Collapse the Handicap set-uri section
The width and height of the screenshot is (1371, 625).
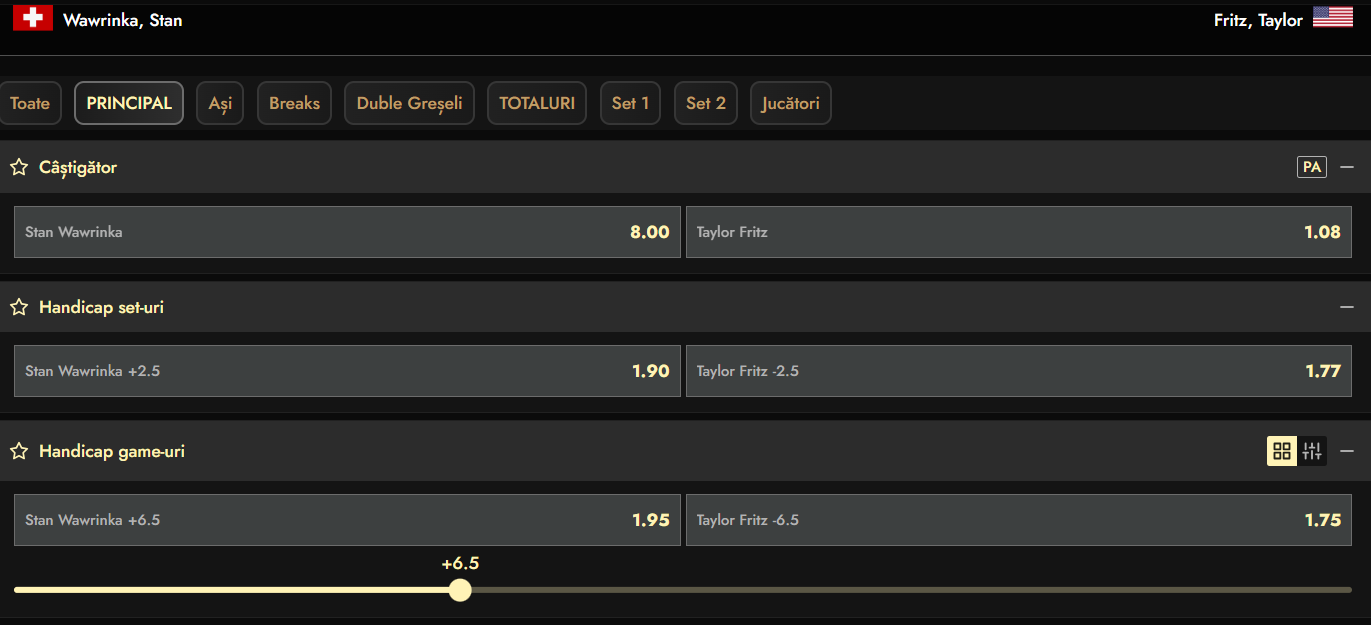pyautogui.click(x=1347, y=307)
